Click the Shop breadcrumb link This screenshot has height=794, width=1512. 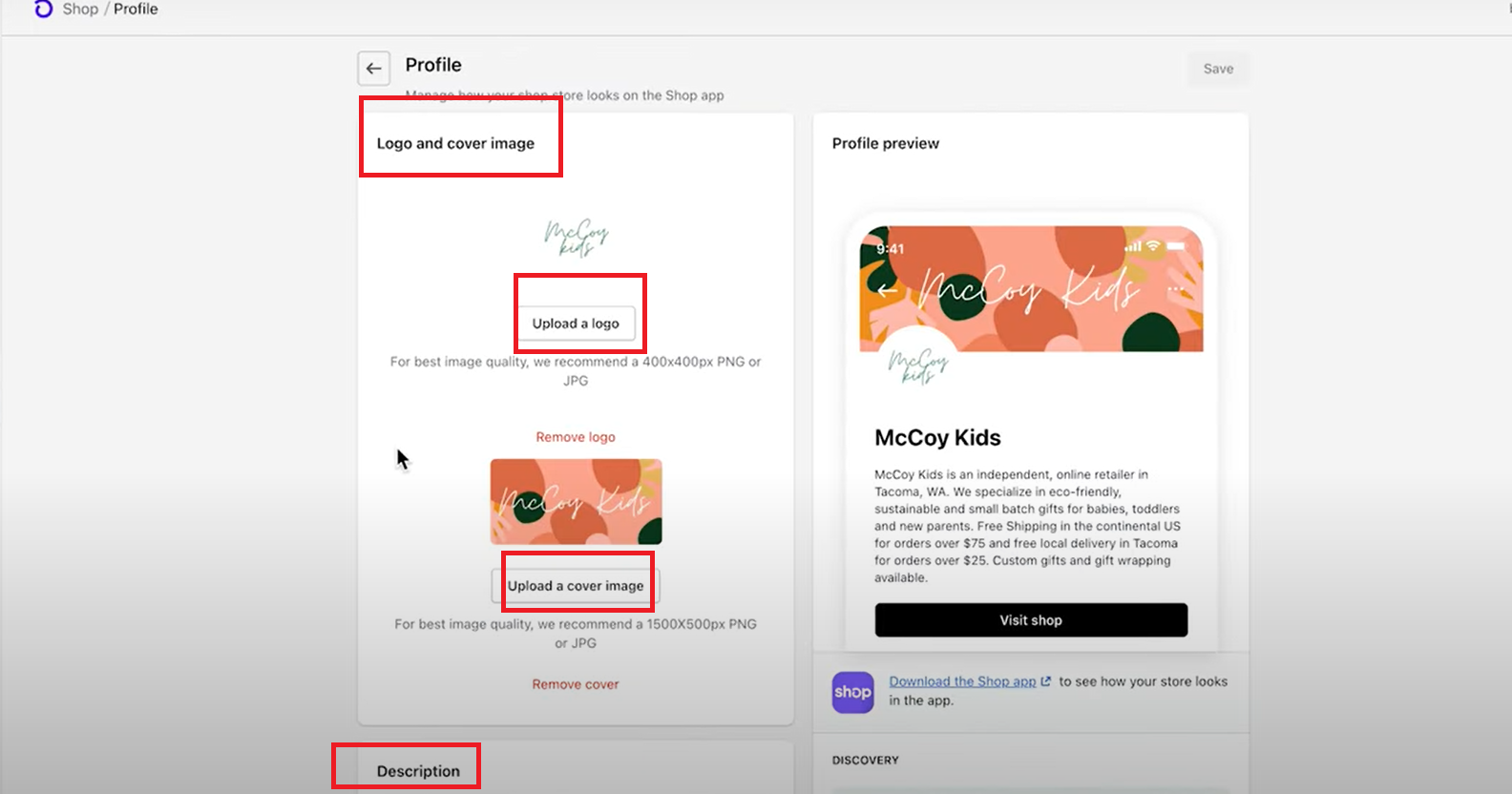(80, 9)
